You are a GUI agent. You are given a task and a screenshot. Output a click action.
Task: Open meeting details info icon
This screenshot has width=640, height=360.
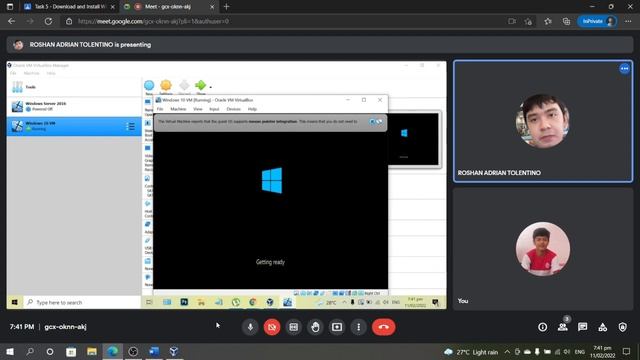(x=542, y=327)
